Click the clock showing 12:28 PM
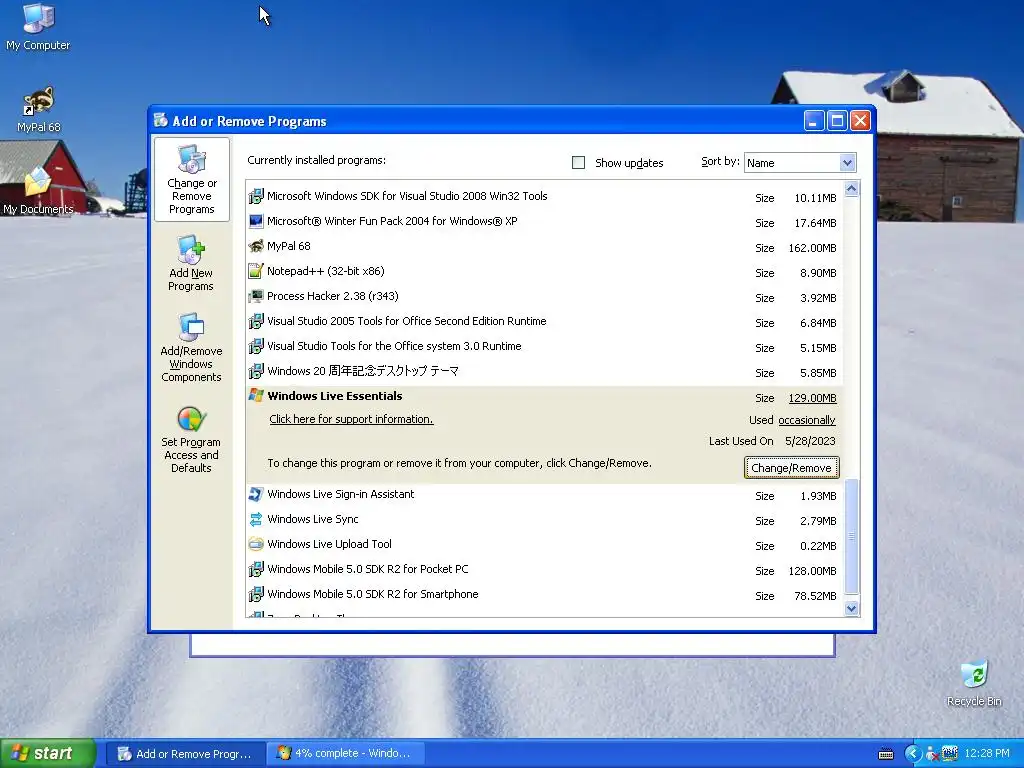 pos(986,754)
